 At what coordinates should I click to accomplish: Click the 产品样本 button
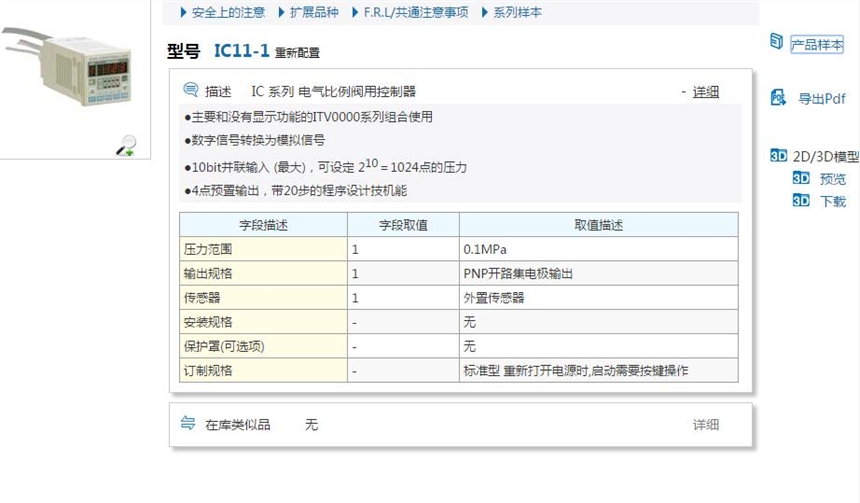pos(817,44)
